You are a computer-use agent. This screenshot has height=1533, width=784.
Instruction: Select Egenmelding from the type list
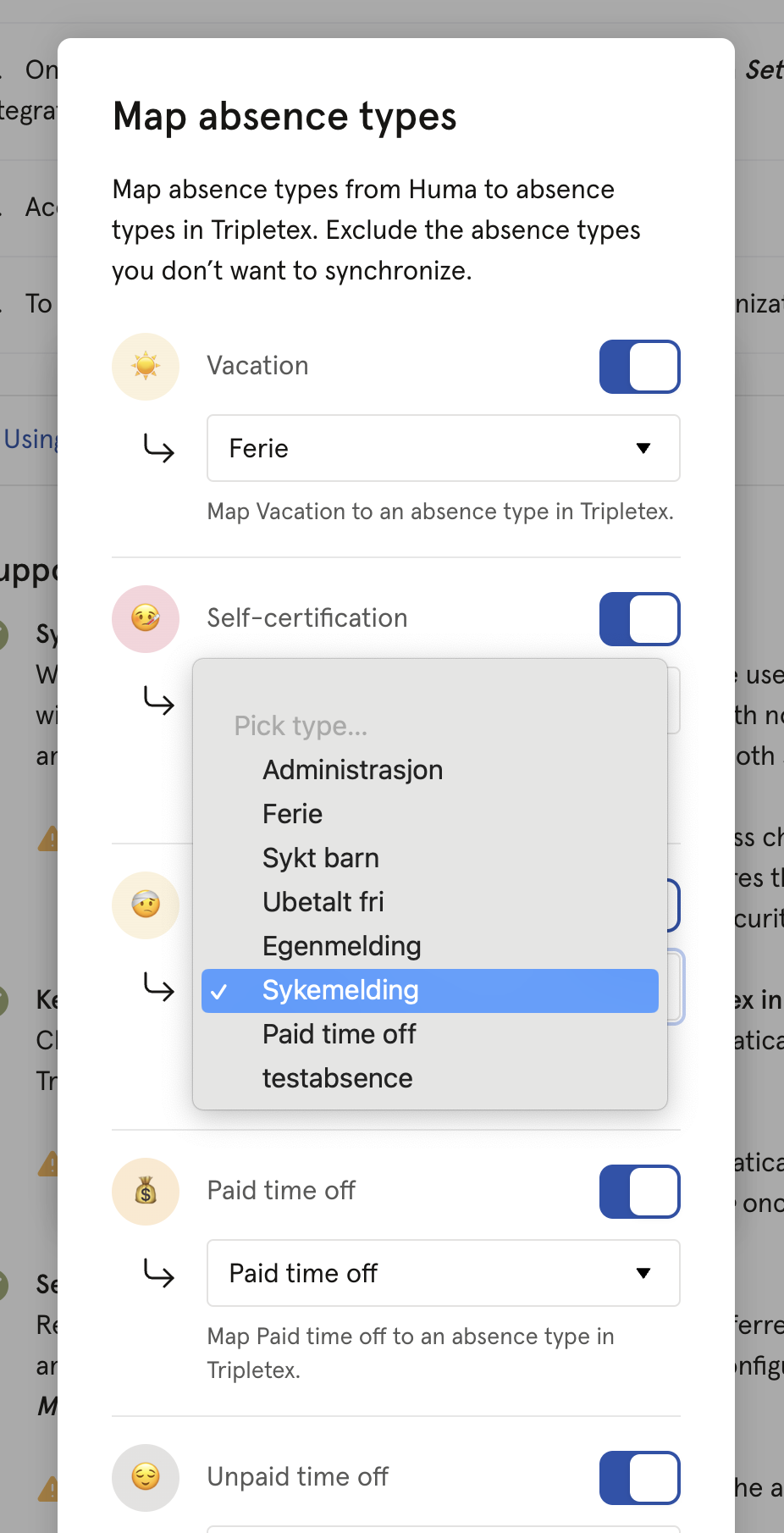click(x=341, y=946)
